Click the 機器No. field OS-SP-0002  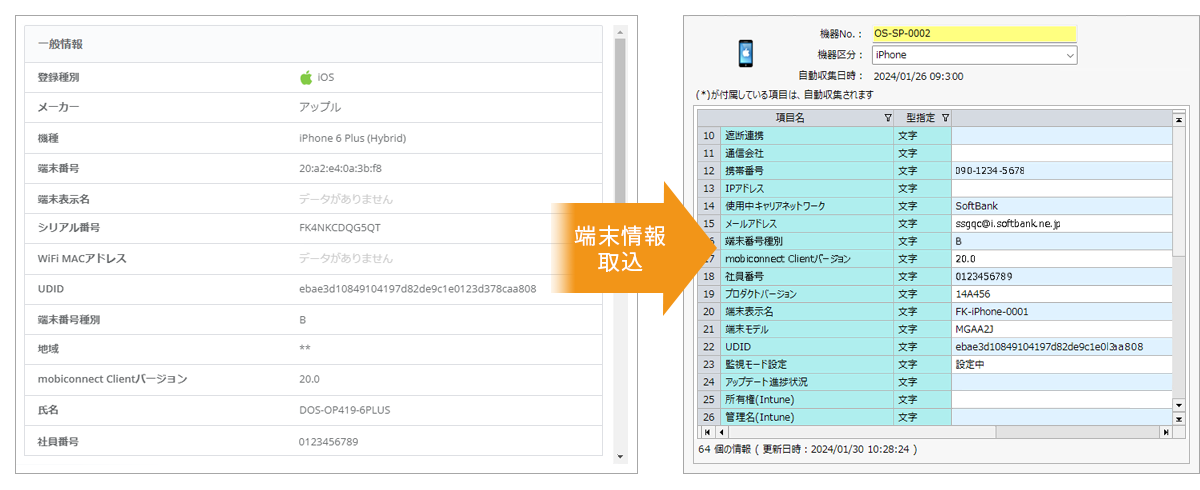pos(974,33)
